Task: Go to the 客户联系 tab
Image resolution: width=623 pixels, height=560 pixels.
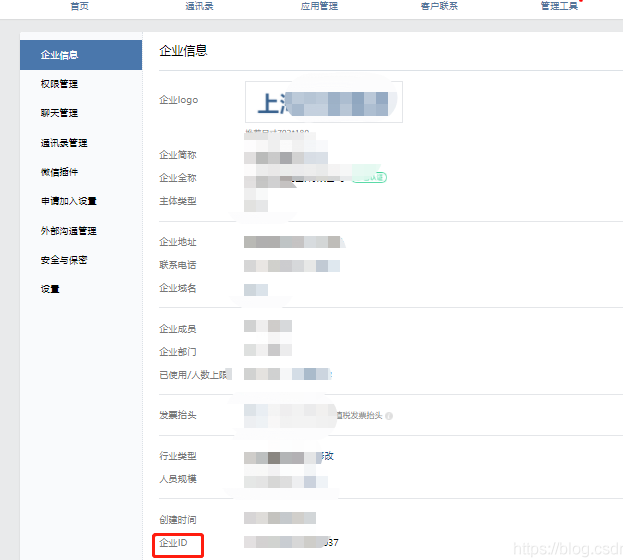Action: [439, 6]
